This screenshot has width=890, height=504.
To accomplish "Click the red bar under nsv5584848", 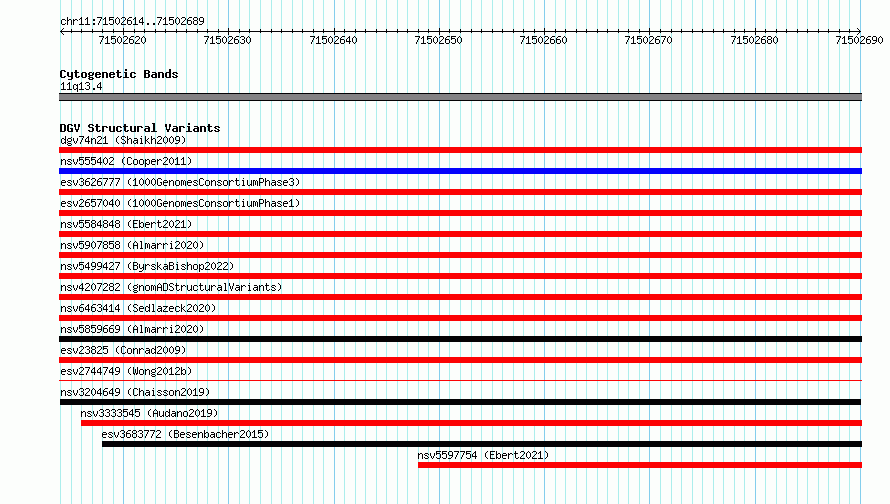I will point(460,234).
